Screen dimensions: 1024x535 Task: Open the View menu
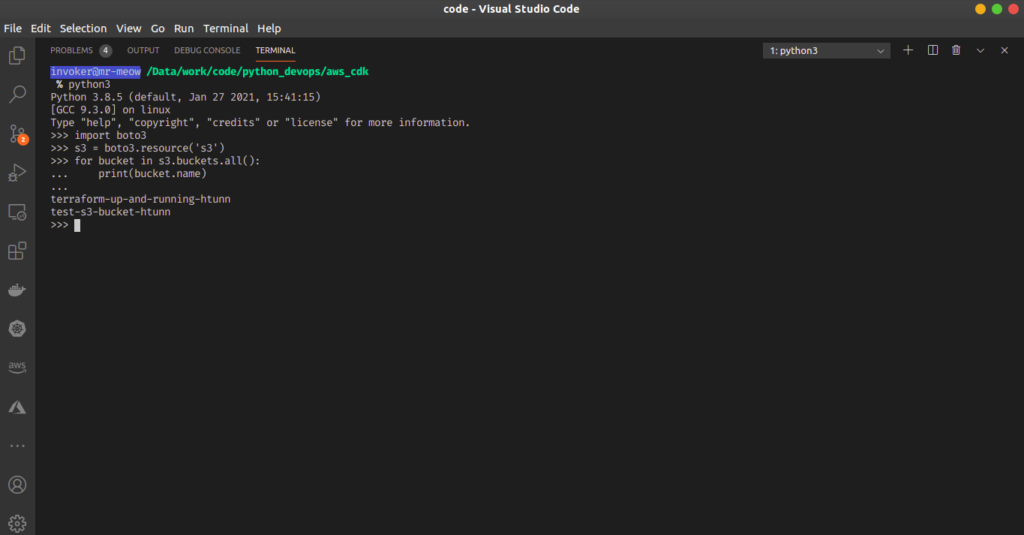point(129,28)
